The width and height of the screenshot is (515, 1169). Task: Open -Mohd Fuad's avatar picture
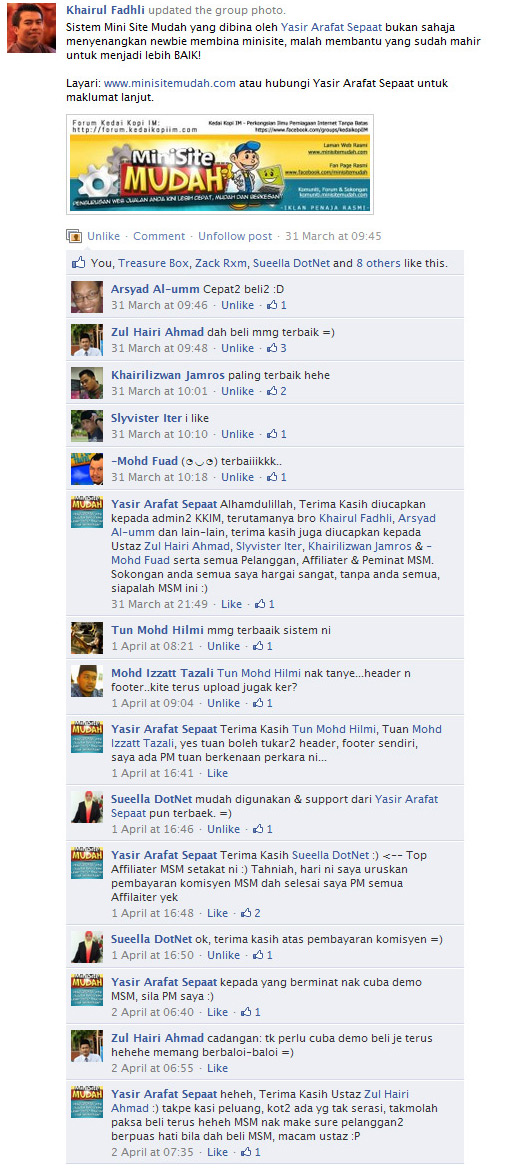coord(86,469)
